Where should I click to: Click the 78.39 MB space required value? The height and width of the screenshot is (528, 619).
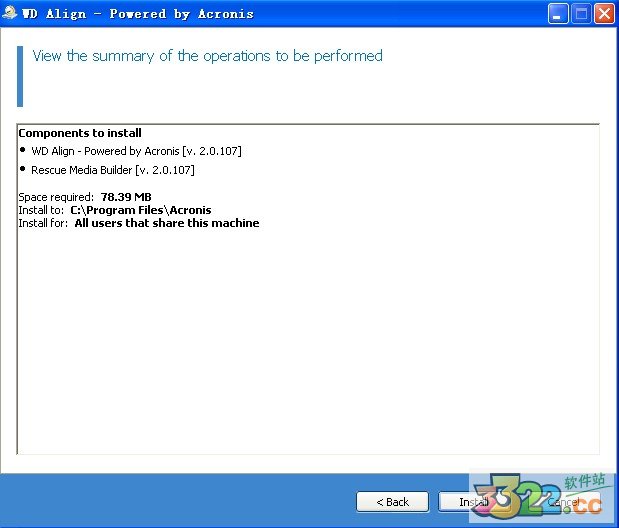pos(126,198)
